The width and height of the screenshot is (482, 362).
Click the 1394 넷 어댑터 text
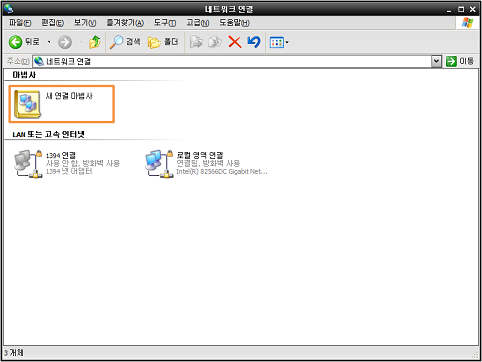[x=69, y=171]
